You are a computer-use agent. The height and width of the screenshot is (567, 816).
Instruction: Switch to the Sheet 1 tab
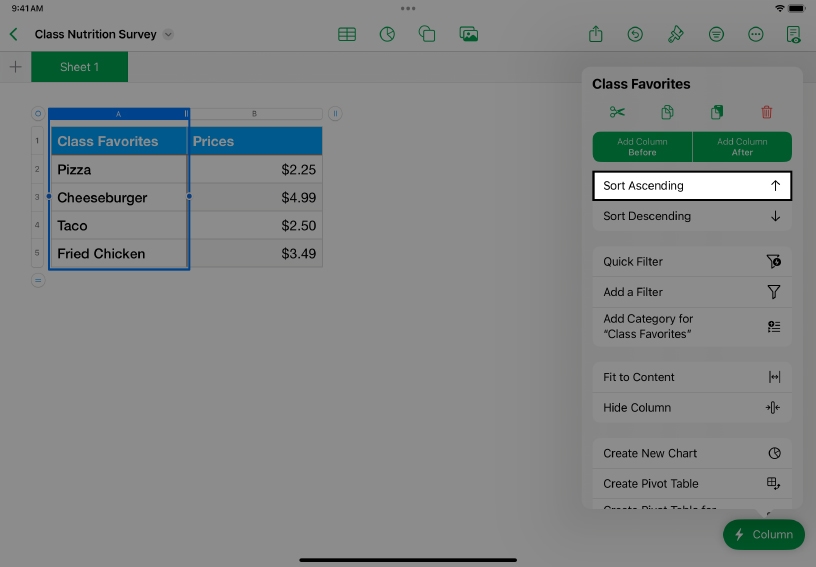pos(80,67)
